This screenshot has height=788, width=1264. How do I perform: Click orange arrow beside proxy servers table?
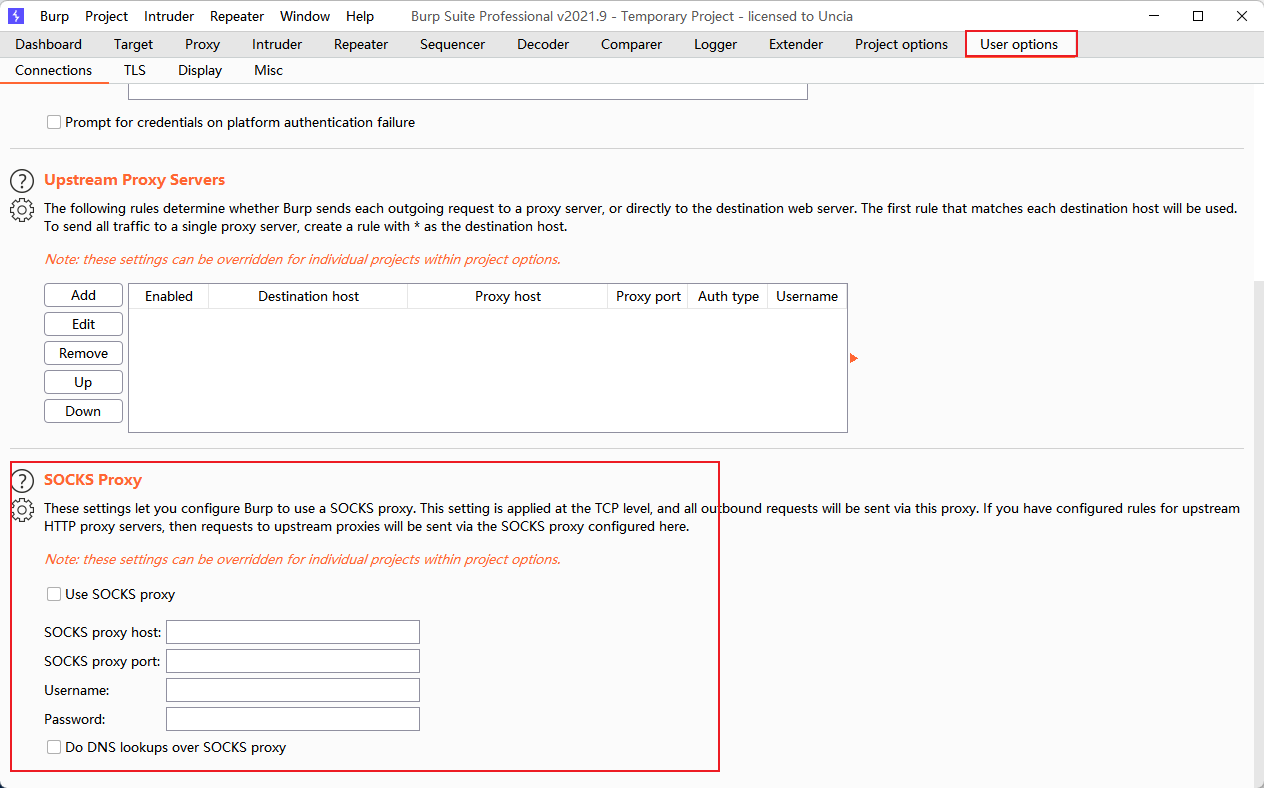pos(854,358)
